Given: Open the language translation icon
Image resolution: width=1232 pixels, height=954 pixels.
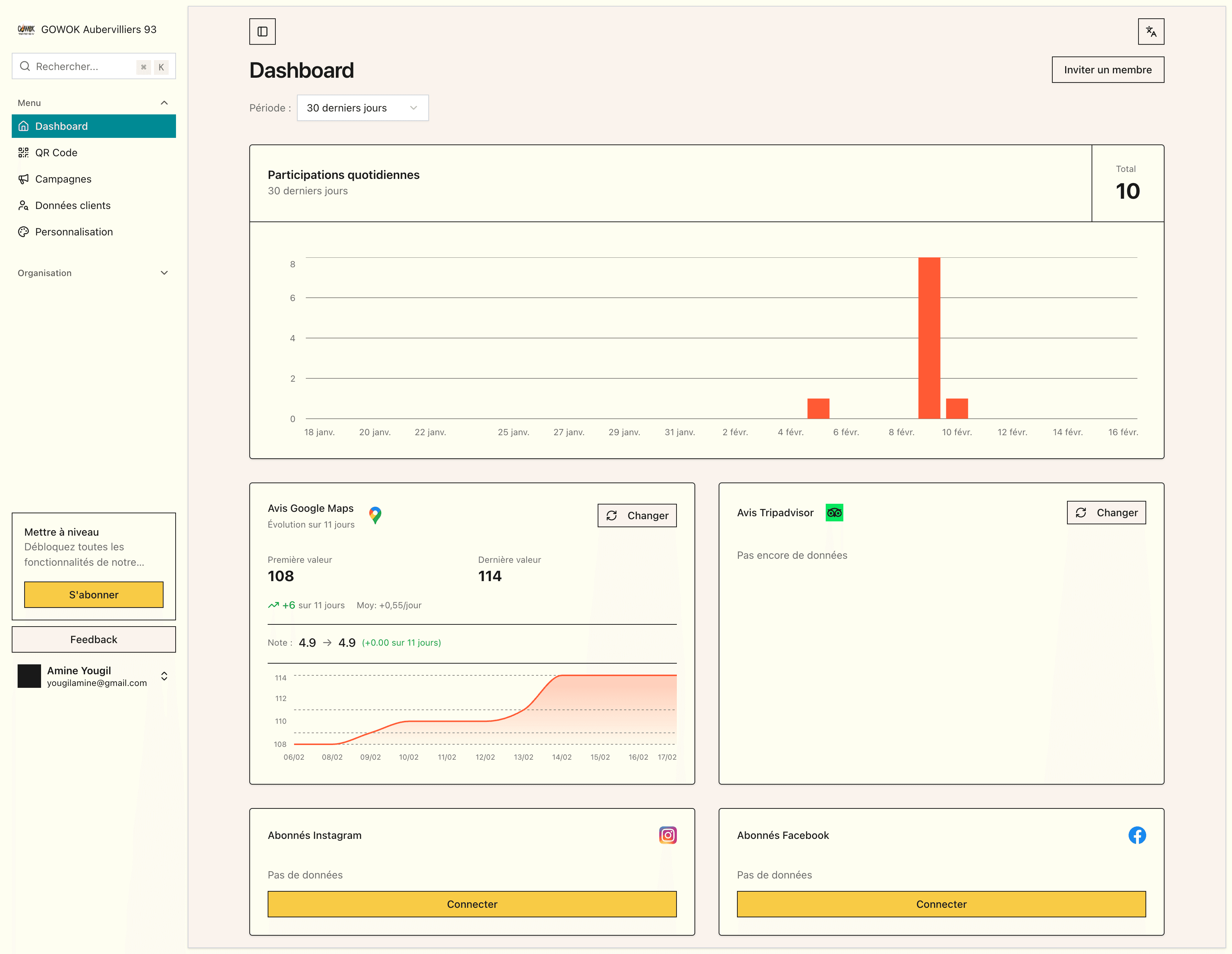Looking at the screenshot, I should 1151,32.
